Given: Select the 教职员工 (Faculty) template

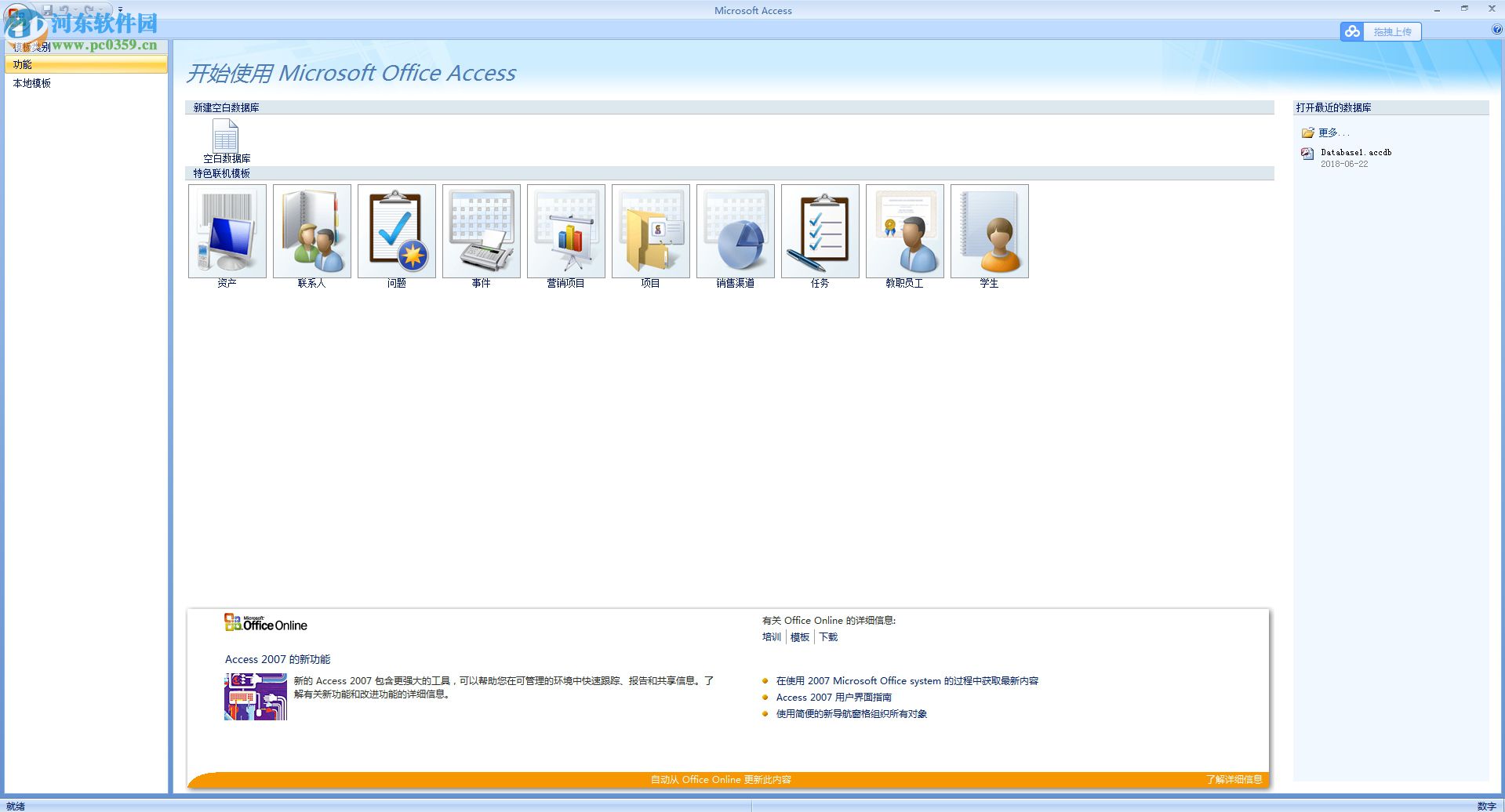Looking at the screenshot, I should [x=904, y=230].
